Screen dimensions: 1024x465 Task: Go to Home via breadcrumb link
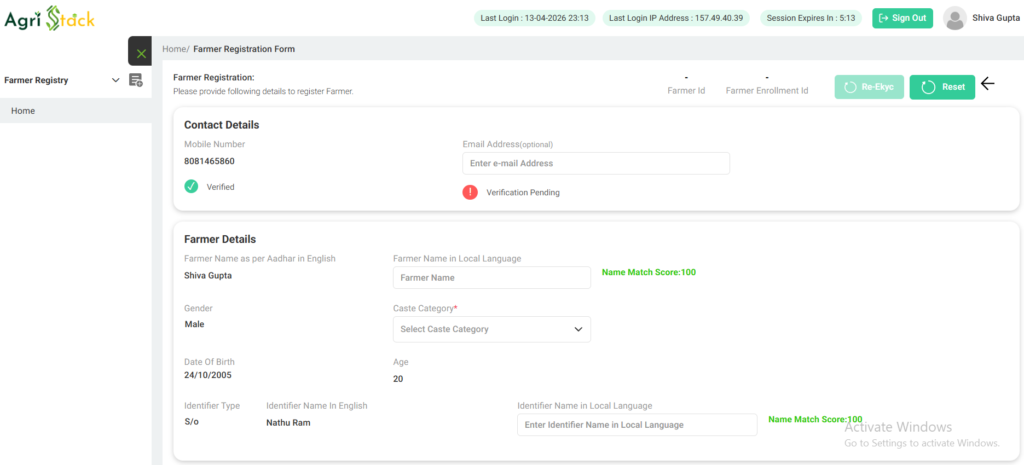pyautogui.click(x=174, y=49)
